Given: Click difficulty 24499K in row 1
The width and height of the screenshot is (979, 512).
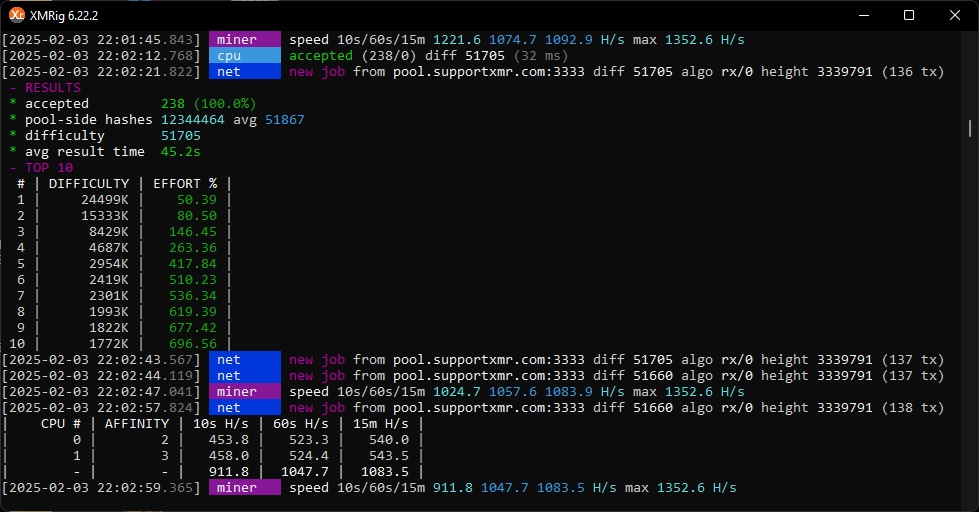Looking at the screenshot, I should [x=105, y=200].
